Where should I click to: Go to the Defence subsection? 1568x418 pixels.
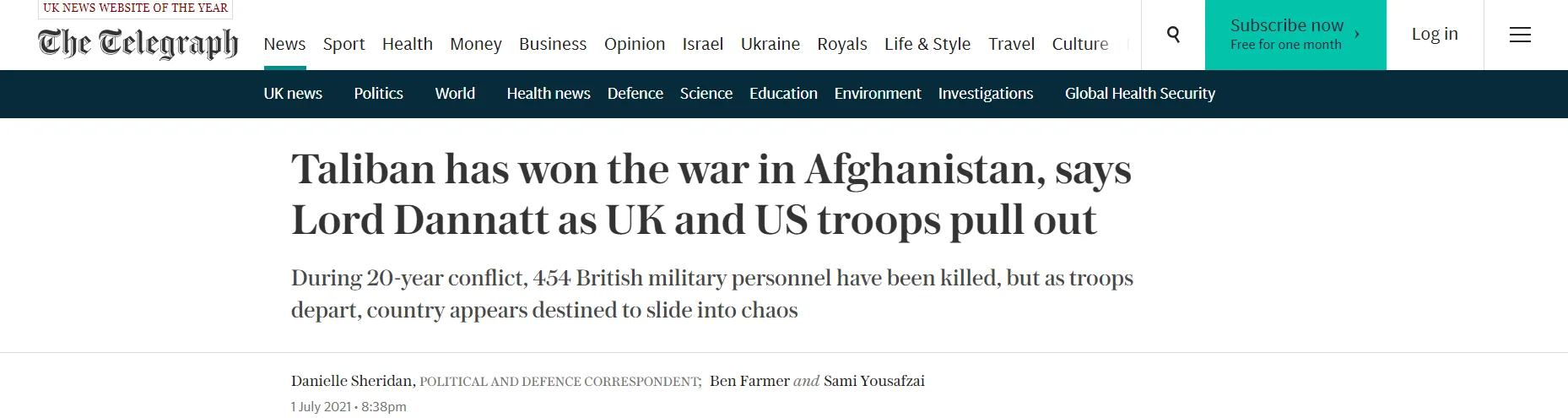pos(635,94)
